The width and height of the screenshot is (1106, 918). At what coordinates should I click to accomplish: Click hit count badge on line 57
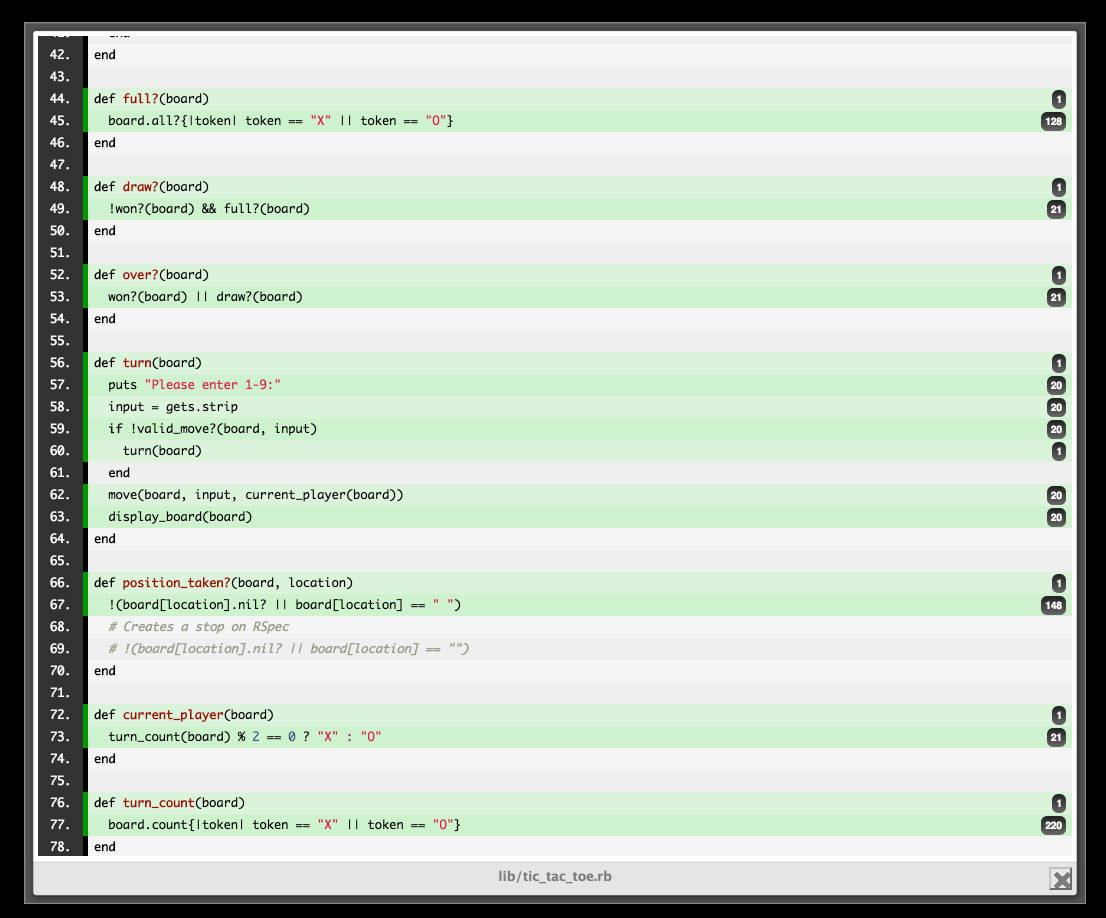point(1056,385)
